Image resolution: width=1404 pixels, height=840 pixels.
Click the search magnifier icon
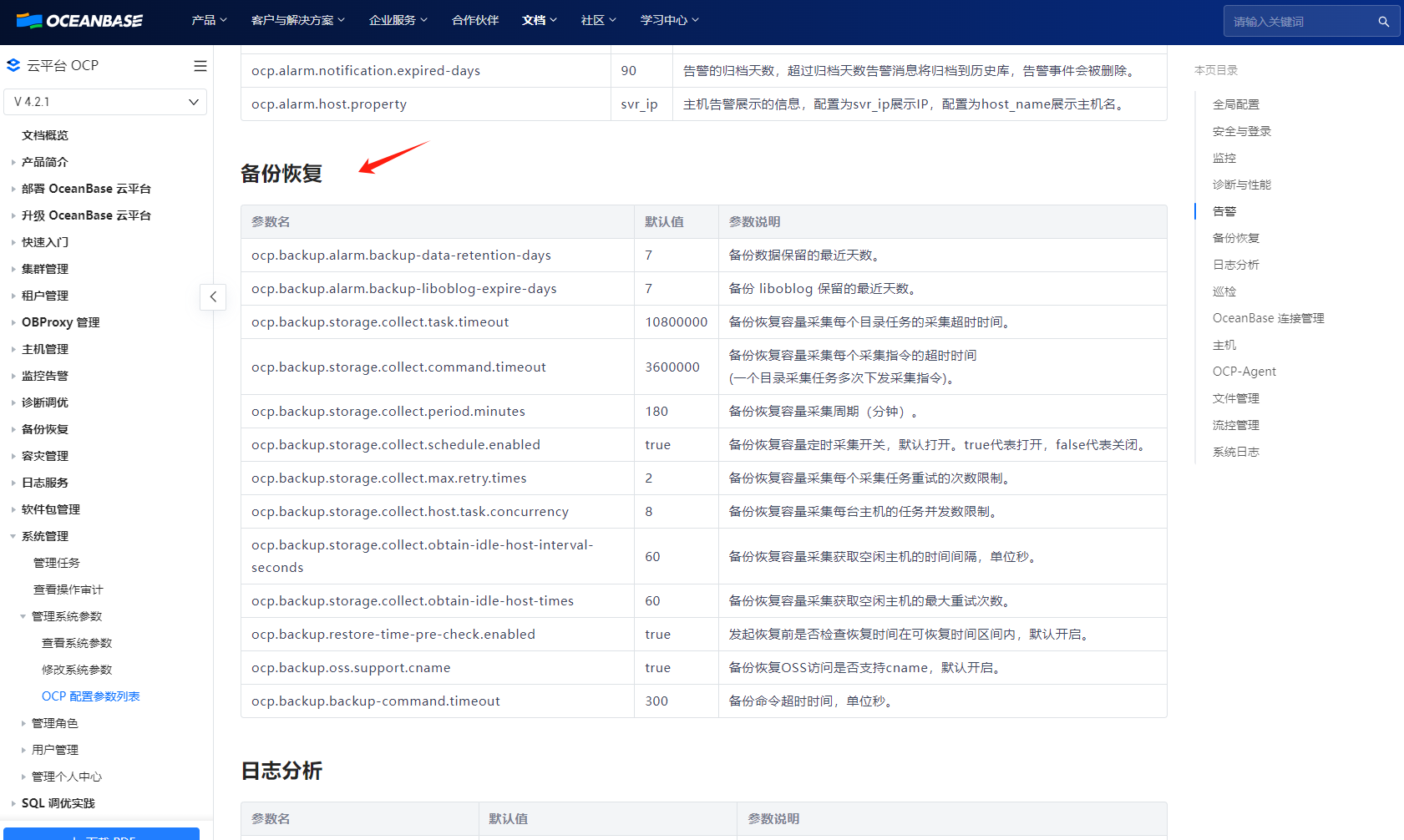(x=1383, y=22)
